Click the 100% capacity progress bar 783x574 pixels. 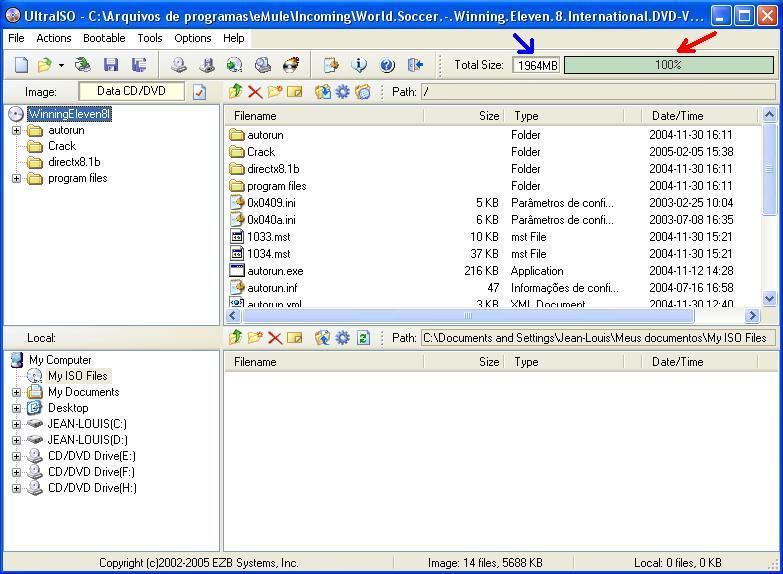669,65
